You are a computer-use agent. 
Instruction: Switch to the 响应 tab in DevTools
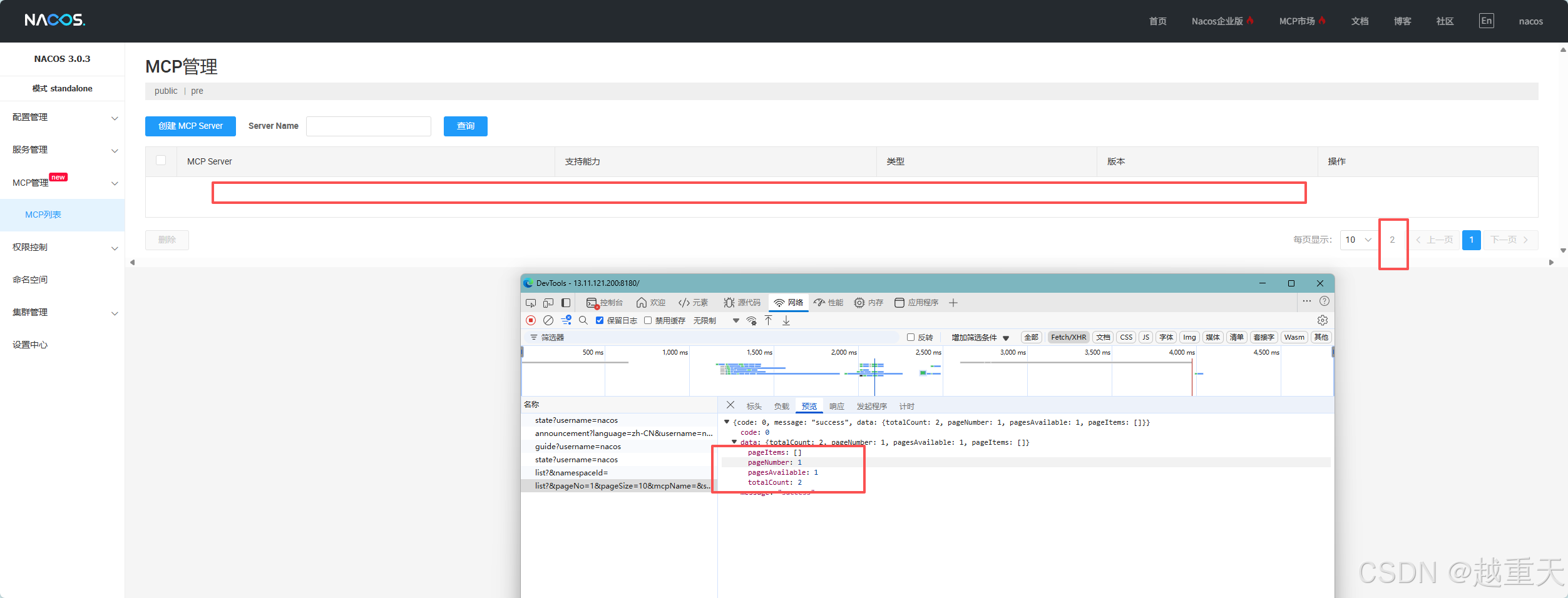point(837,406)
